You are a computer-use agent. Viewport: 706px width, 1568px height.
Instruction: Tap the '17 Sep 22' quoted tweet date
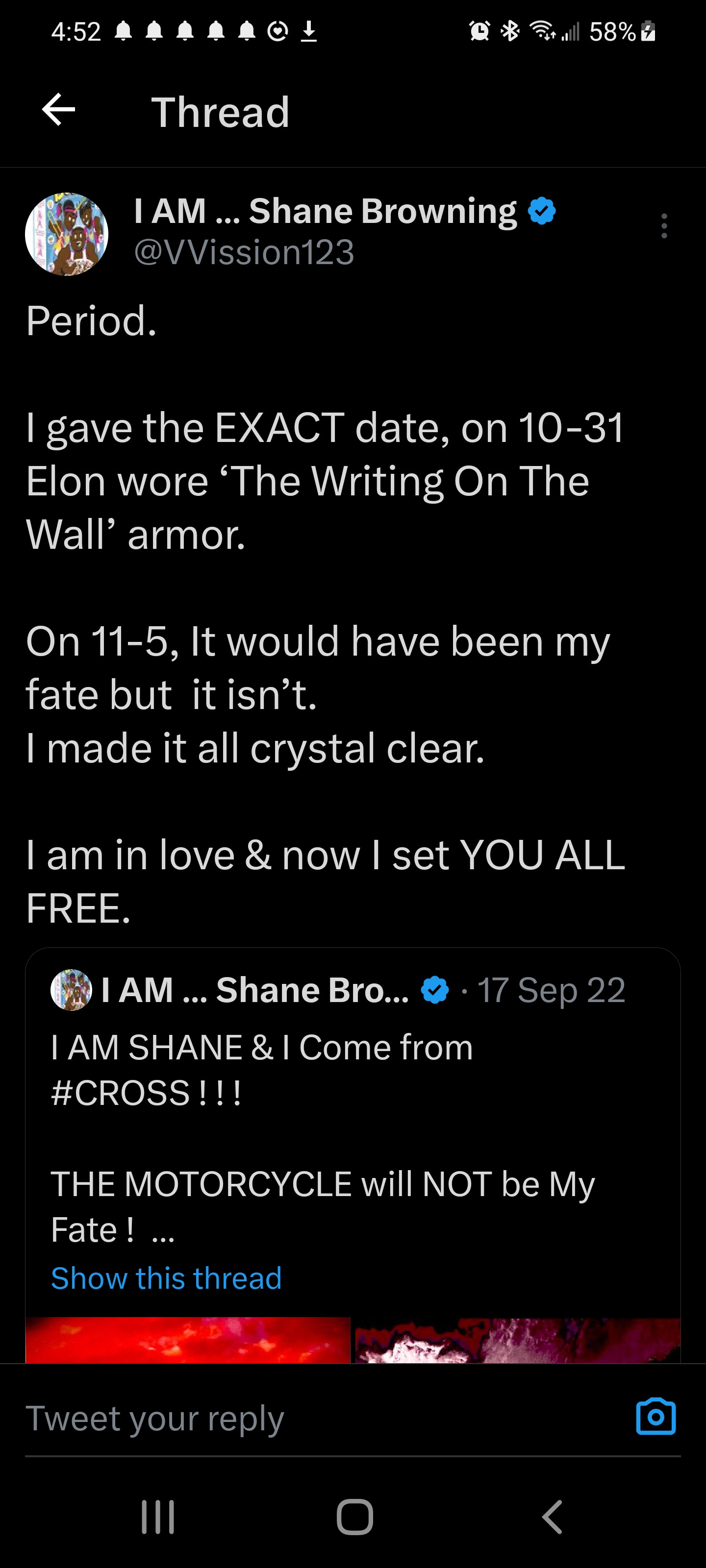click(551, 990)
